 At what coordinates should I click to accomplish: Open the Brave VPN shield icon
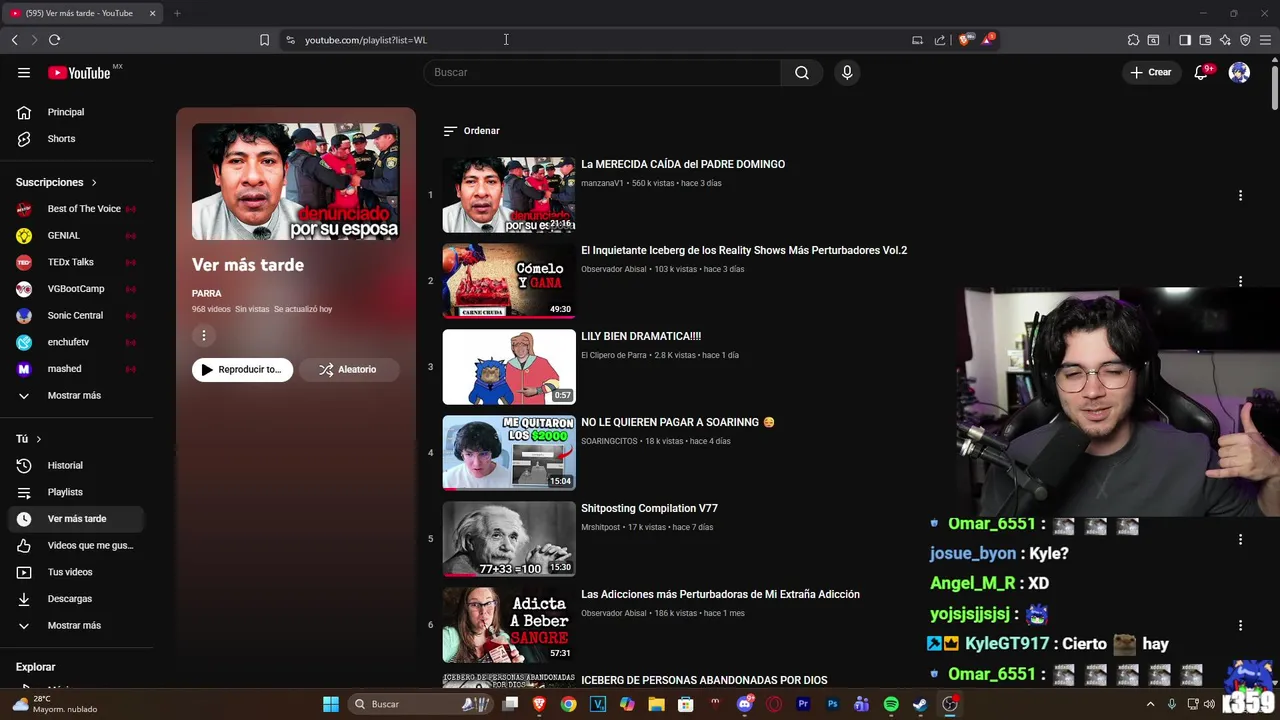click(x=1245, y=40)
